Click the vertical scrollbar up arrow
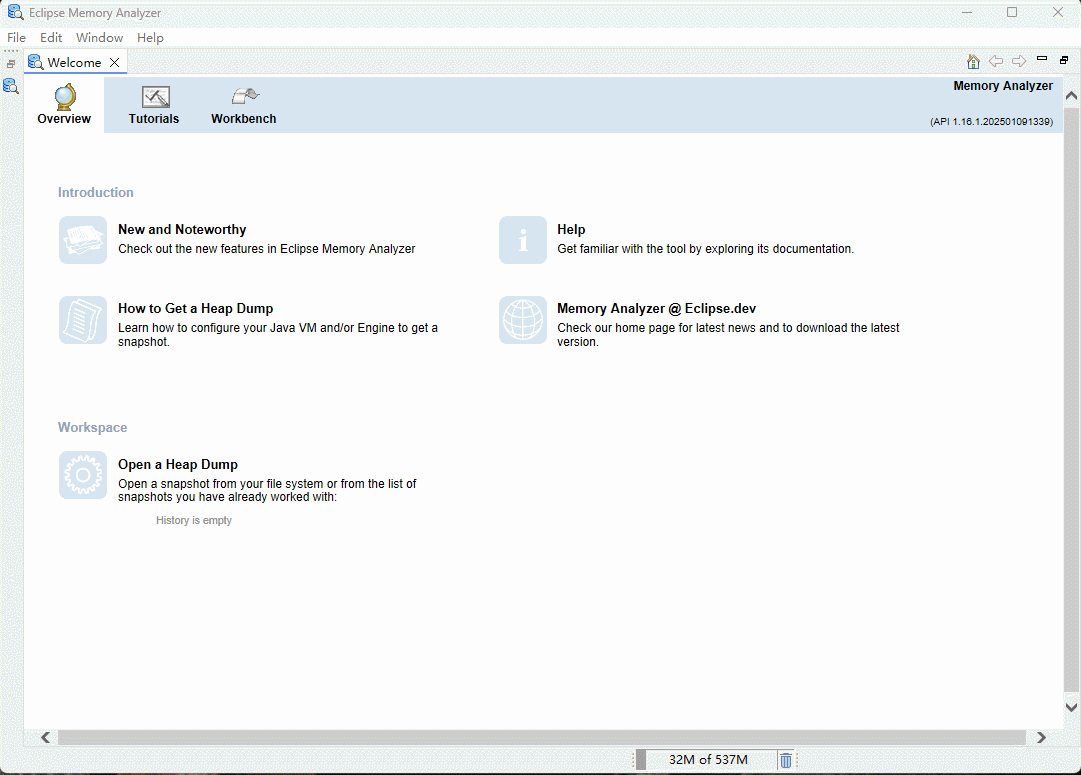 [1071, 96]
